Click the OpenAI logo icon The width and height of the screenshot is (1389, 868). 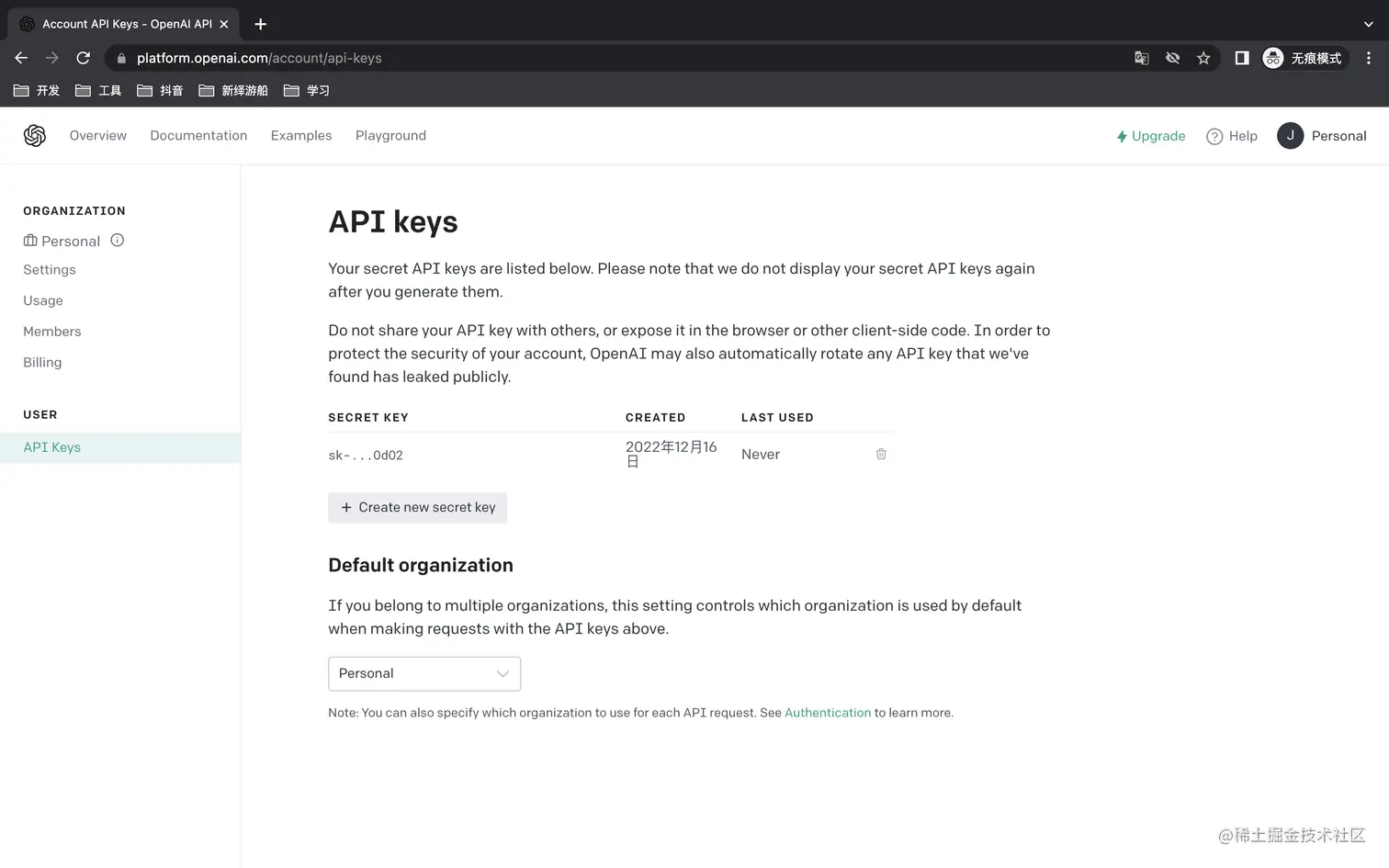point(35,136)
